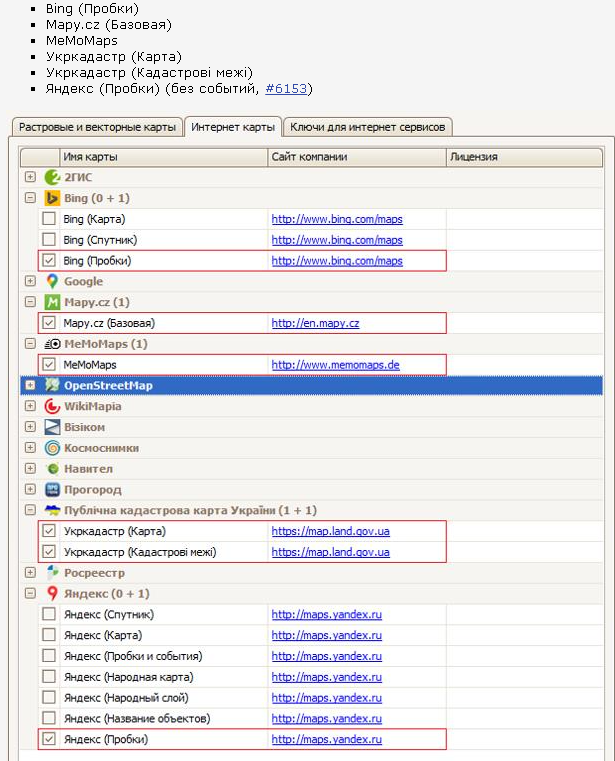Select the Интернет карты tab
The image size is (615, 761).
click(233, 127)
